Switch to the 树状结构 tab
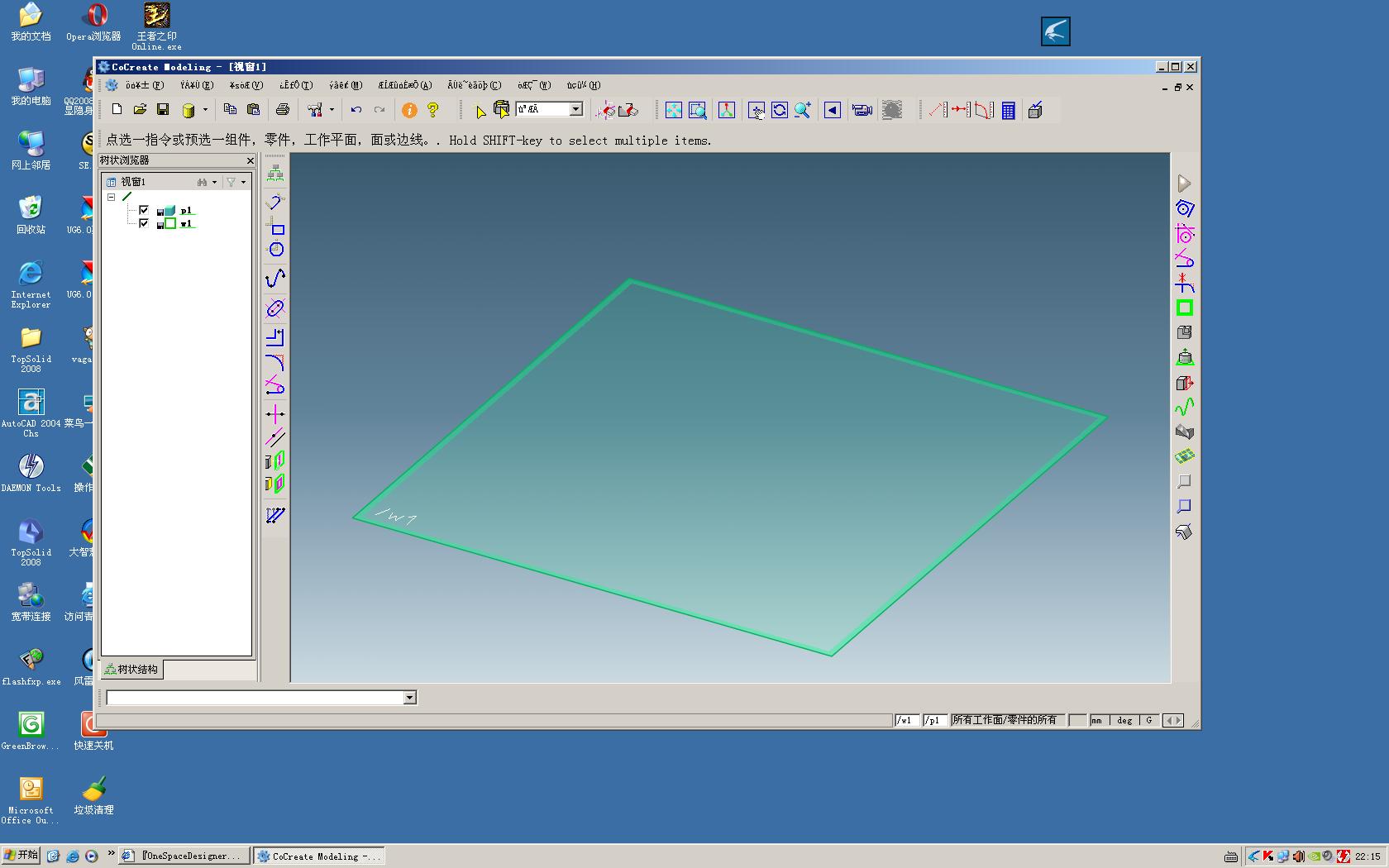 pyautogui.click(x=131, y=670)
